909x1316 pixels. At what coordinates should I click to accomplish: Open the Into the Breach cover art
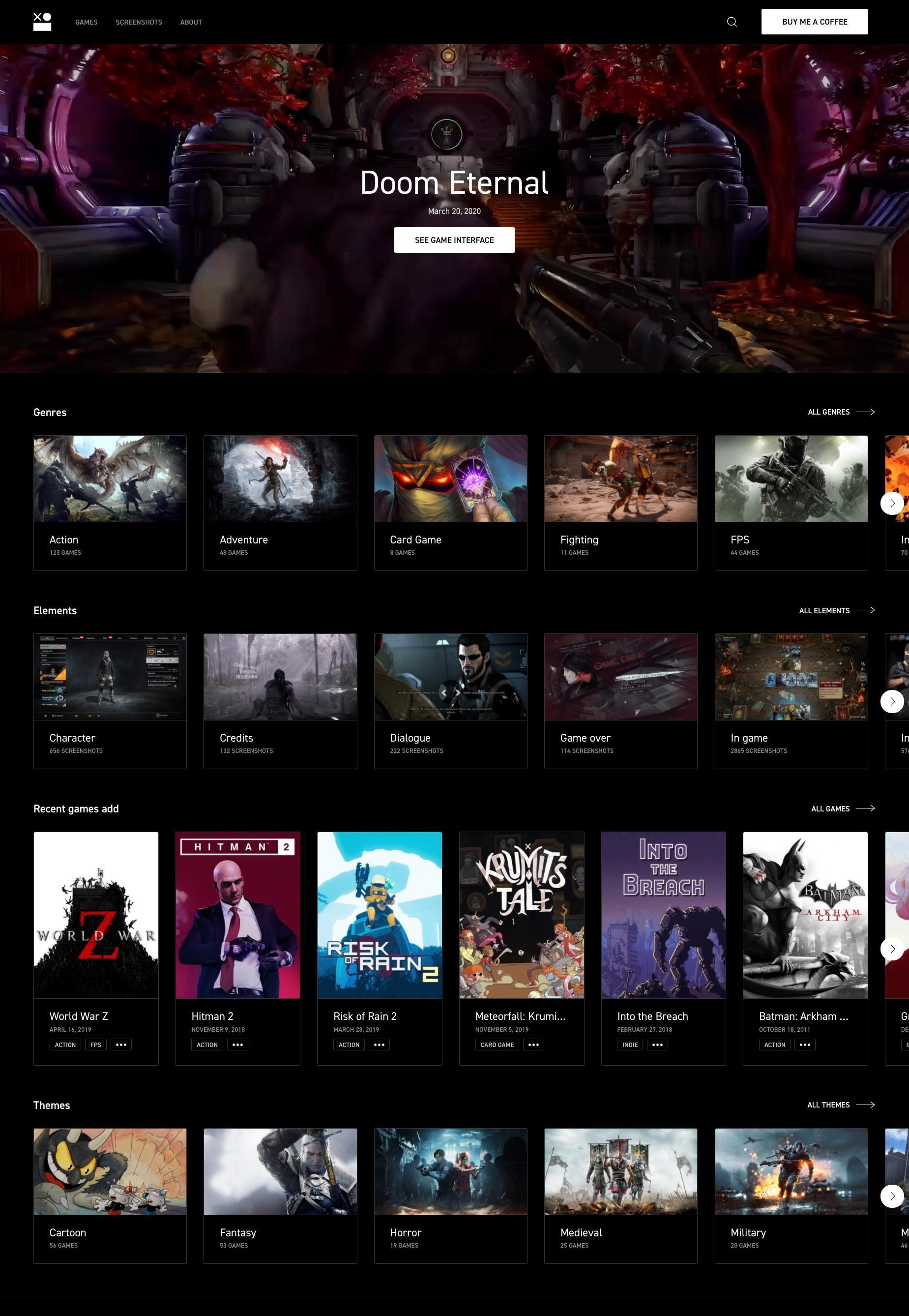tap(664, 915)
